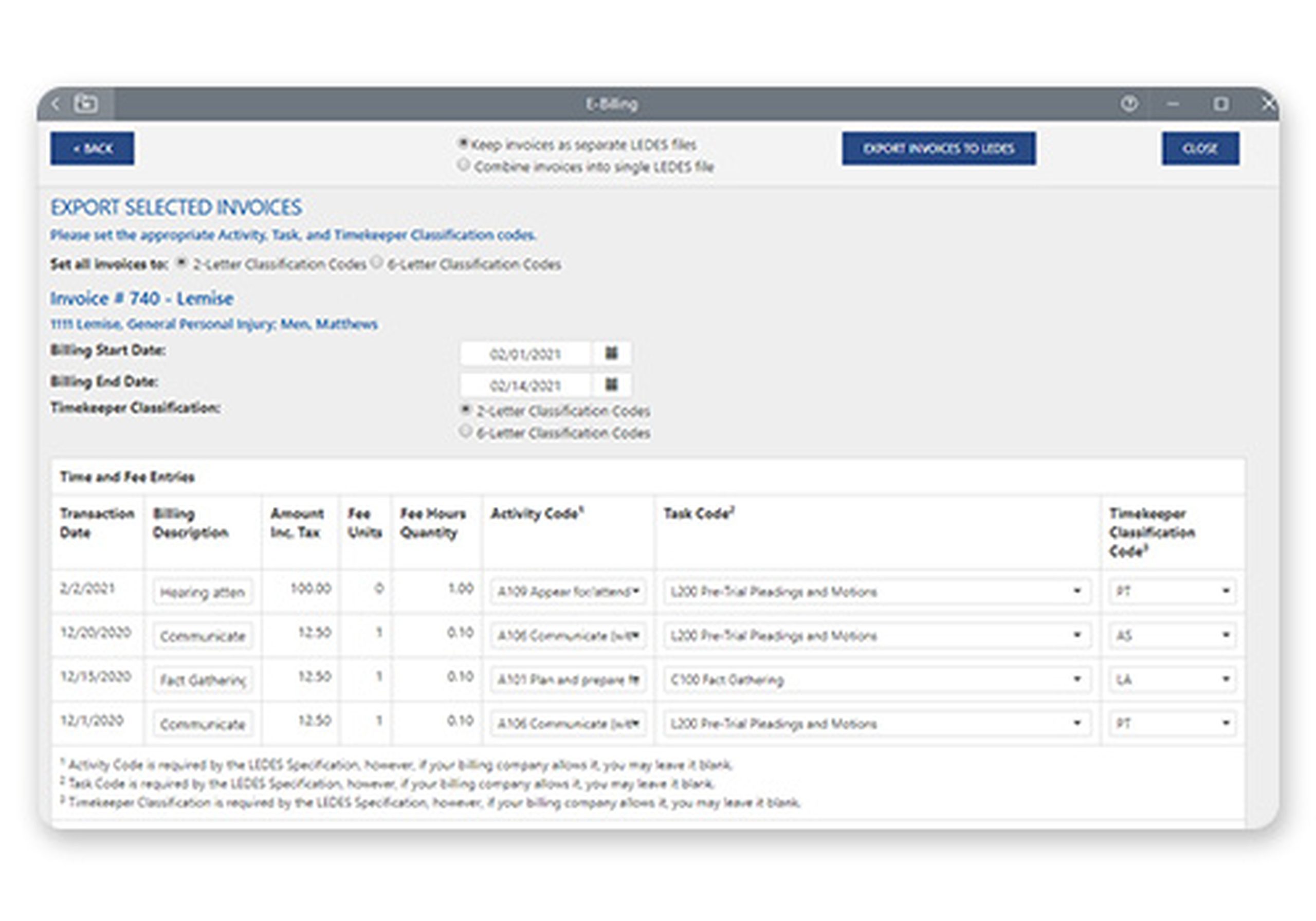Choose 2-Letter Codes for Timekeeper Classification
This screenshot has height=921, width=1316.
pos(464,410)
